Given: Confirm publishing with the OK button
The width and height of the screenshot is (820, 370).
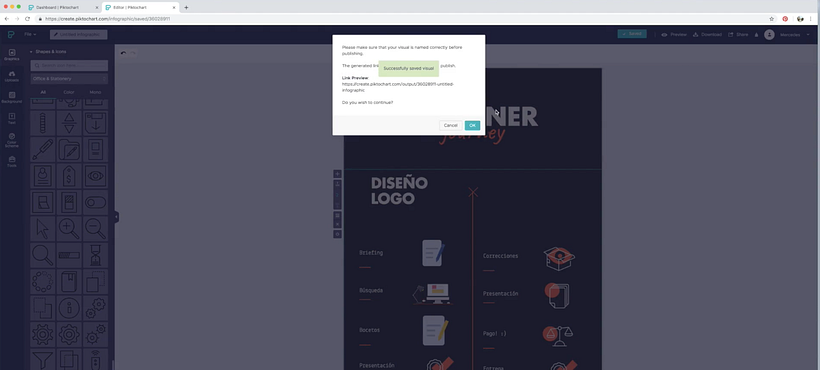Looking at the screenshot, I should click(x=472, y=125).
